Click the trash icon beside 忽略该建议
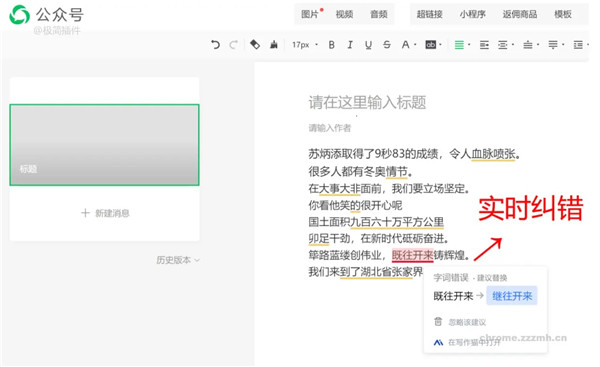Image resolution: width=600 pixels, height=367 pixels. pos(439,321)
